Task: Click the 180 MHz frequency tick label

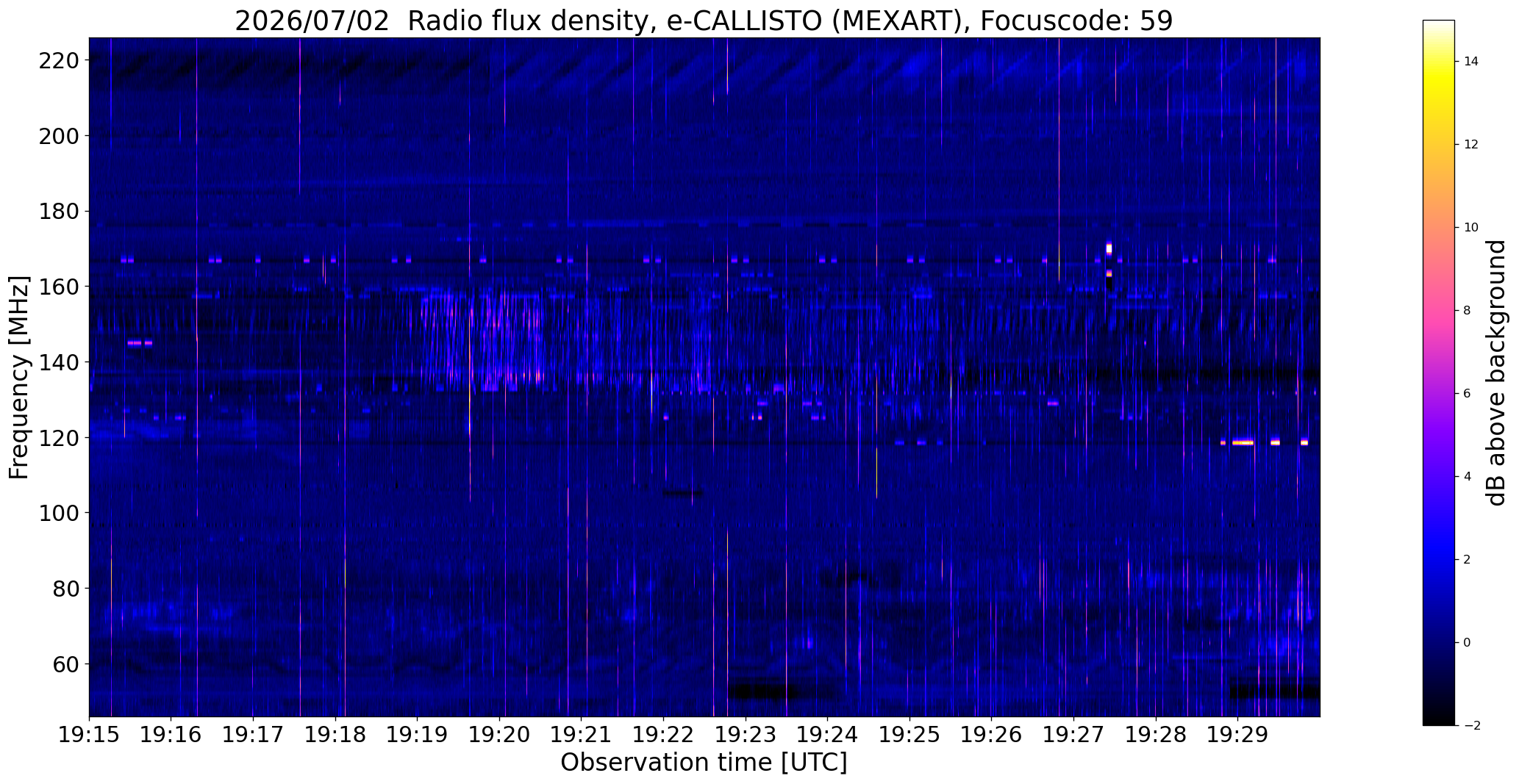Action: pos(59,212)
